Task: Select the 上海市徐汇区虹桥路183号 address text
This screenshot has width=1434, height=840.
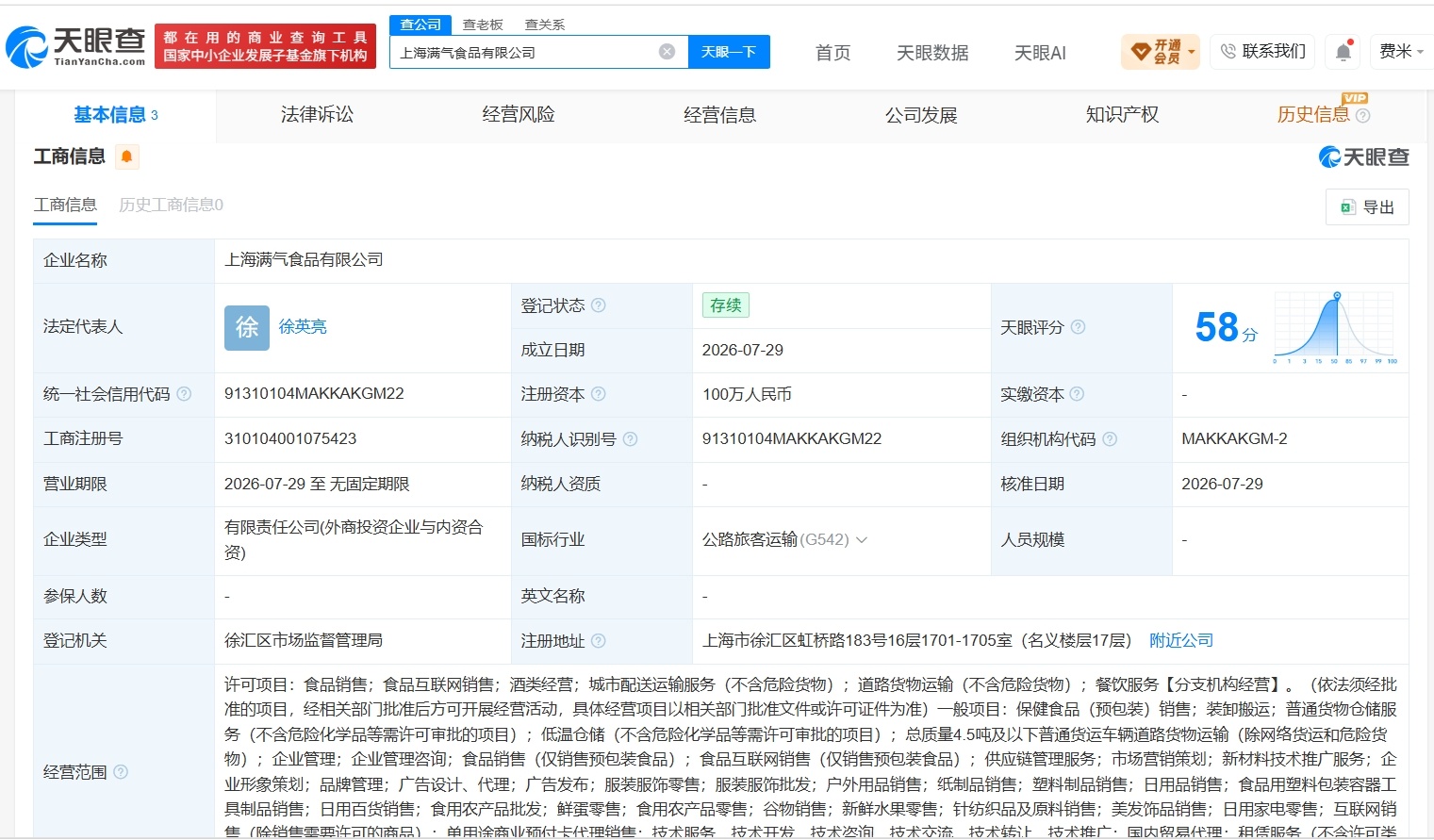Action: (x=916, y=641)
